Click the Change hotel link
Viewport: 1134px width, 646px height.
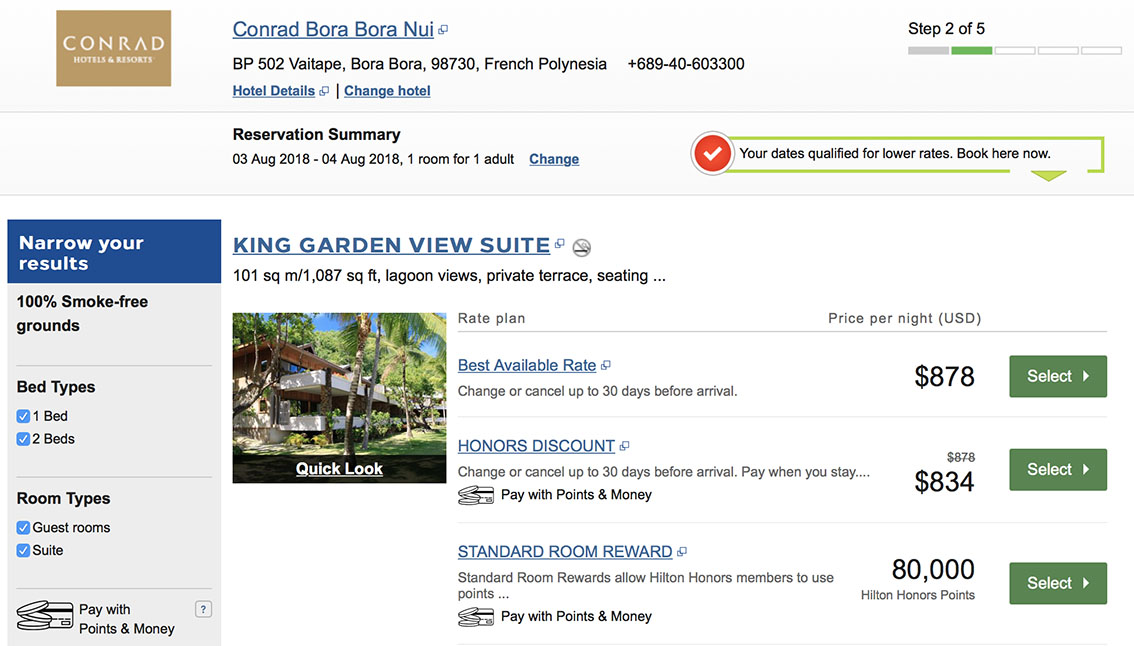387,91
